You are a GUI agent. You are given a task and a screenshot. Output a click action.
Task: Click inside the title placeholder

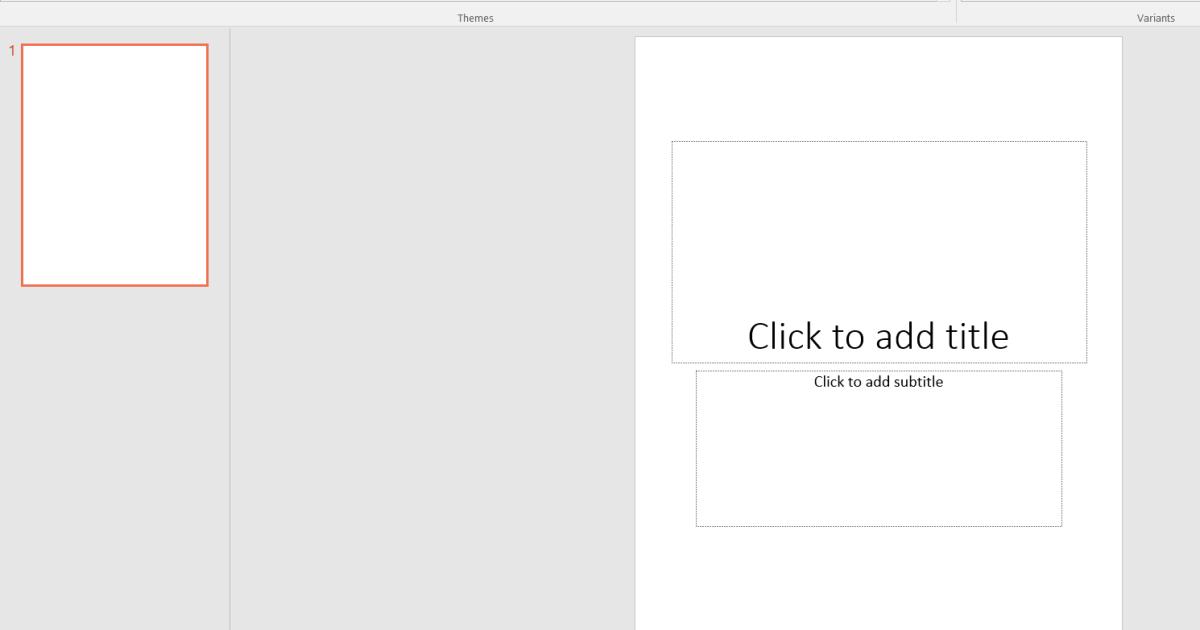(878, 250)
